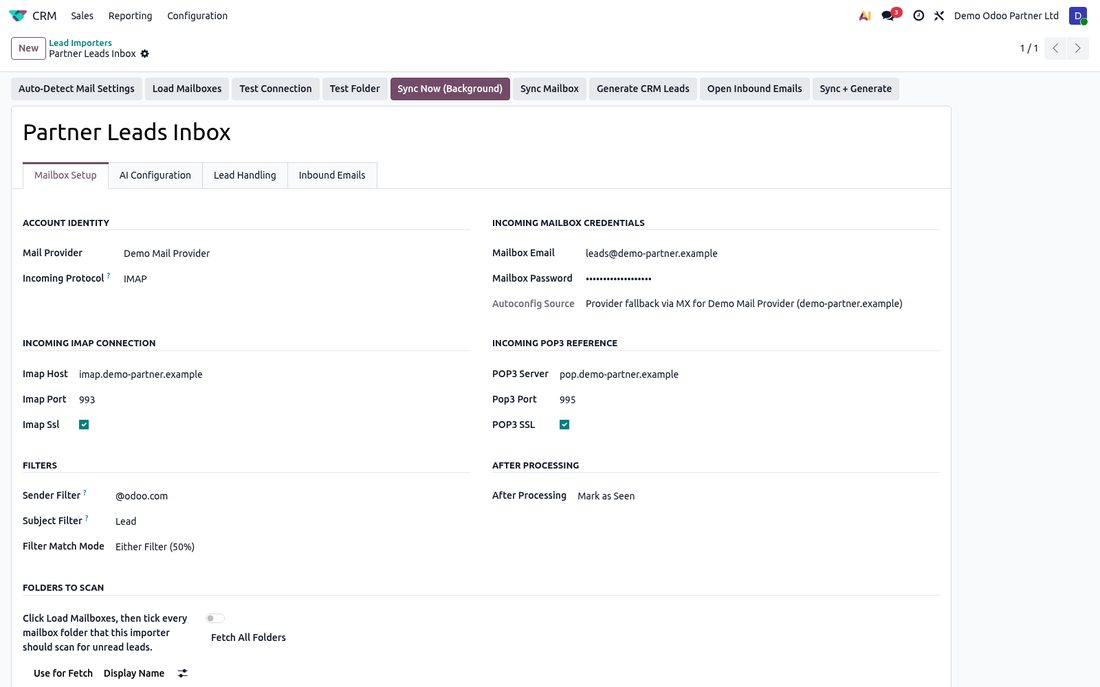Open the activities clock icon
Screen dimensions: 1100x687
pos(918,15)
